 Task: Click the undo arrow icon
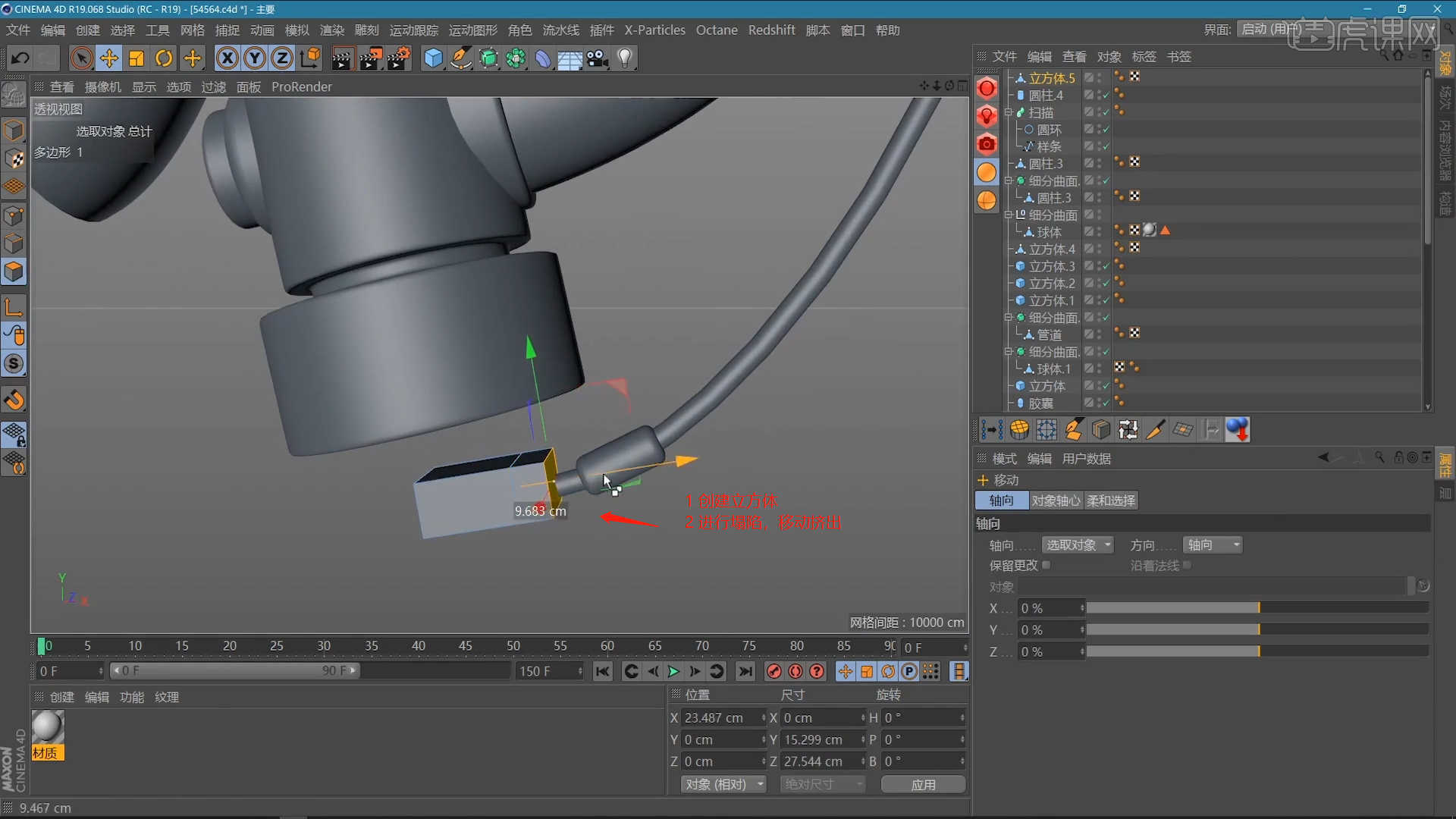point(20,58)
